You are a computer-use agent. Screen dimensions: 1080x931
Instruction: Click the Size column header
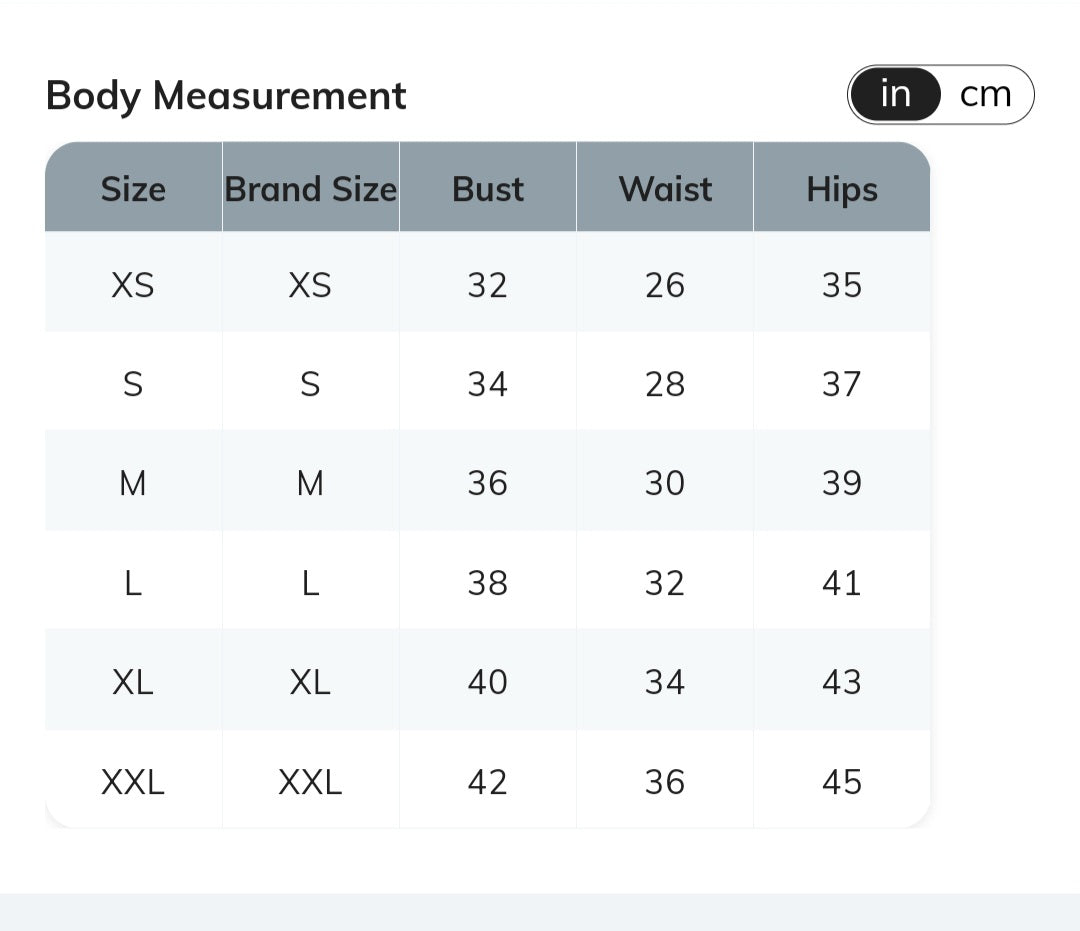pos(133,189)
